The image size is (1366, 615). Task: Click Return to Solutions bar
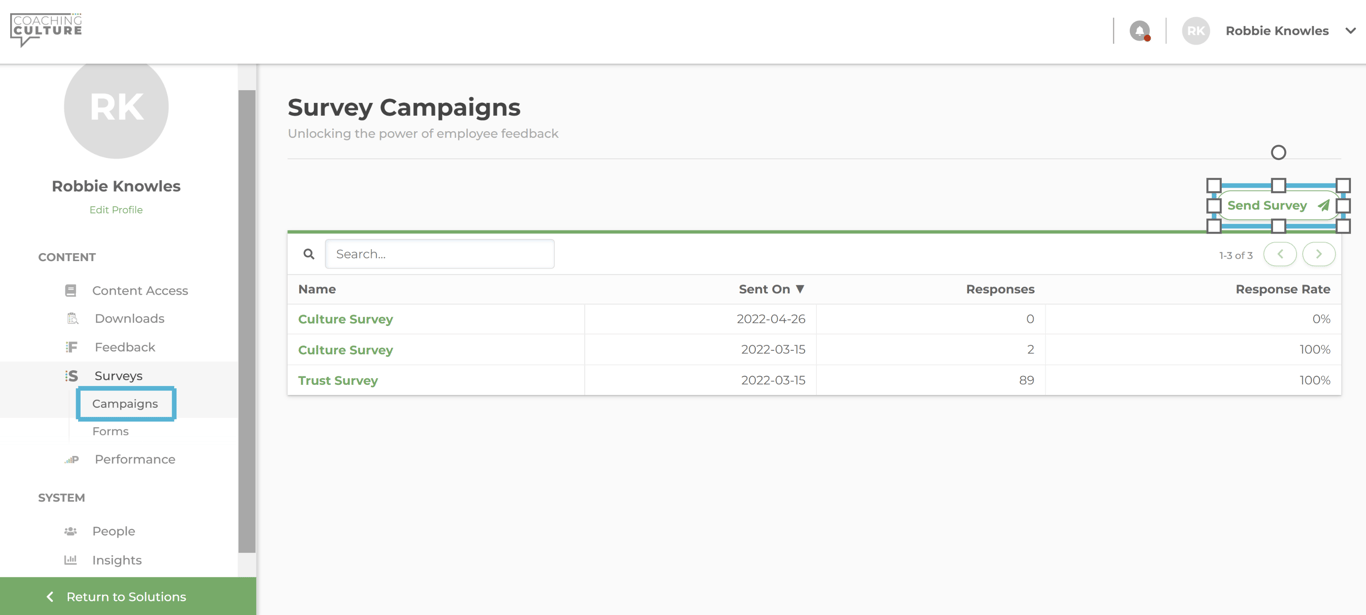[127, 597]
